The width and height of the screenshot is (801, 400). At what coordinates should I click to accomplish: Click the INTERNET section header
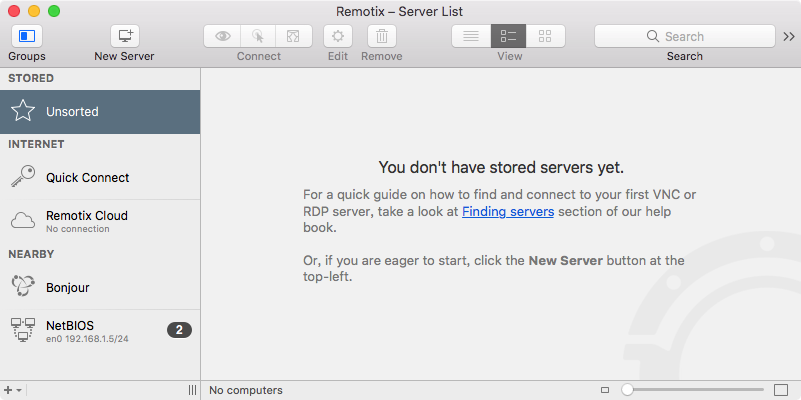36,145
